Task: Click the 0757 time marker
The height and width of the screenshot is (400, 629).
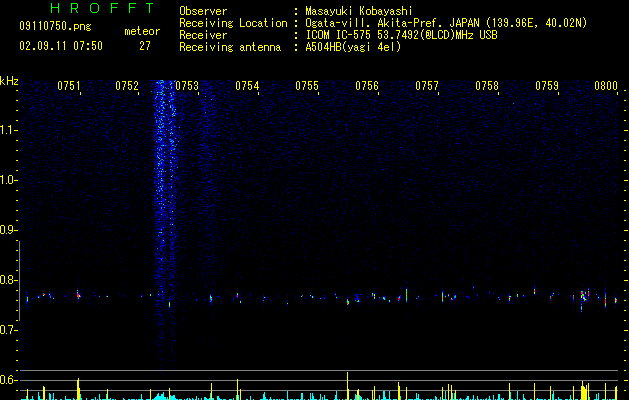Action: (427, 86)
